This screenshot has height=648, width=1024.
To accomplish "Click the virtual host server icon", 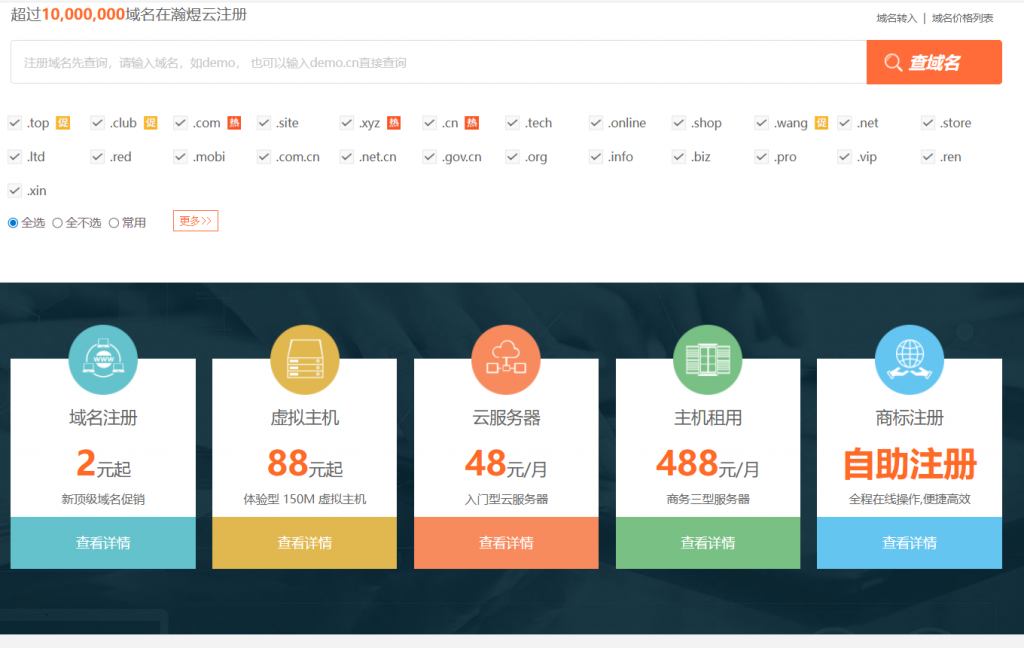I will point(305,360).
